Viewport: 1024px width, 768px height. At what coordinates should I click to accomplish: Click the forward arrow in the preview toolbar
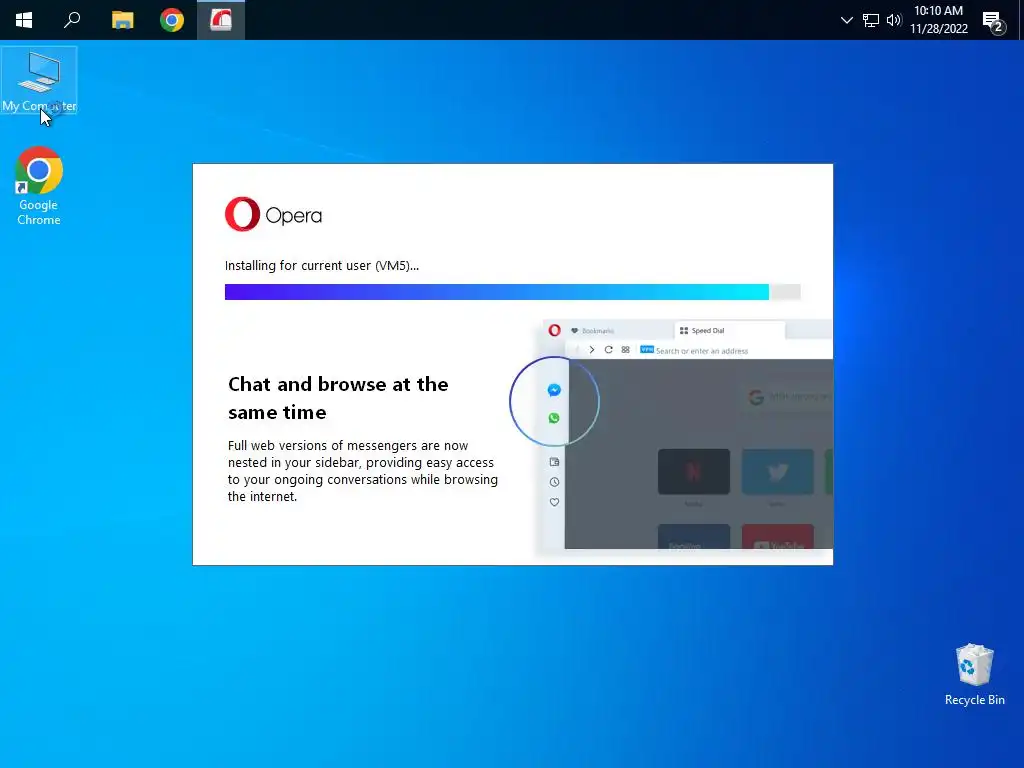(592, 350)
